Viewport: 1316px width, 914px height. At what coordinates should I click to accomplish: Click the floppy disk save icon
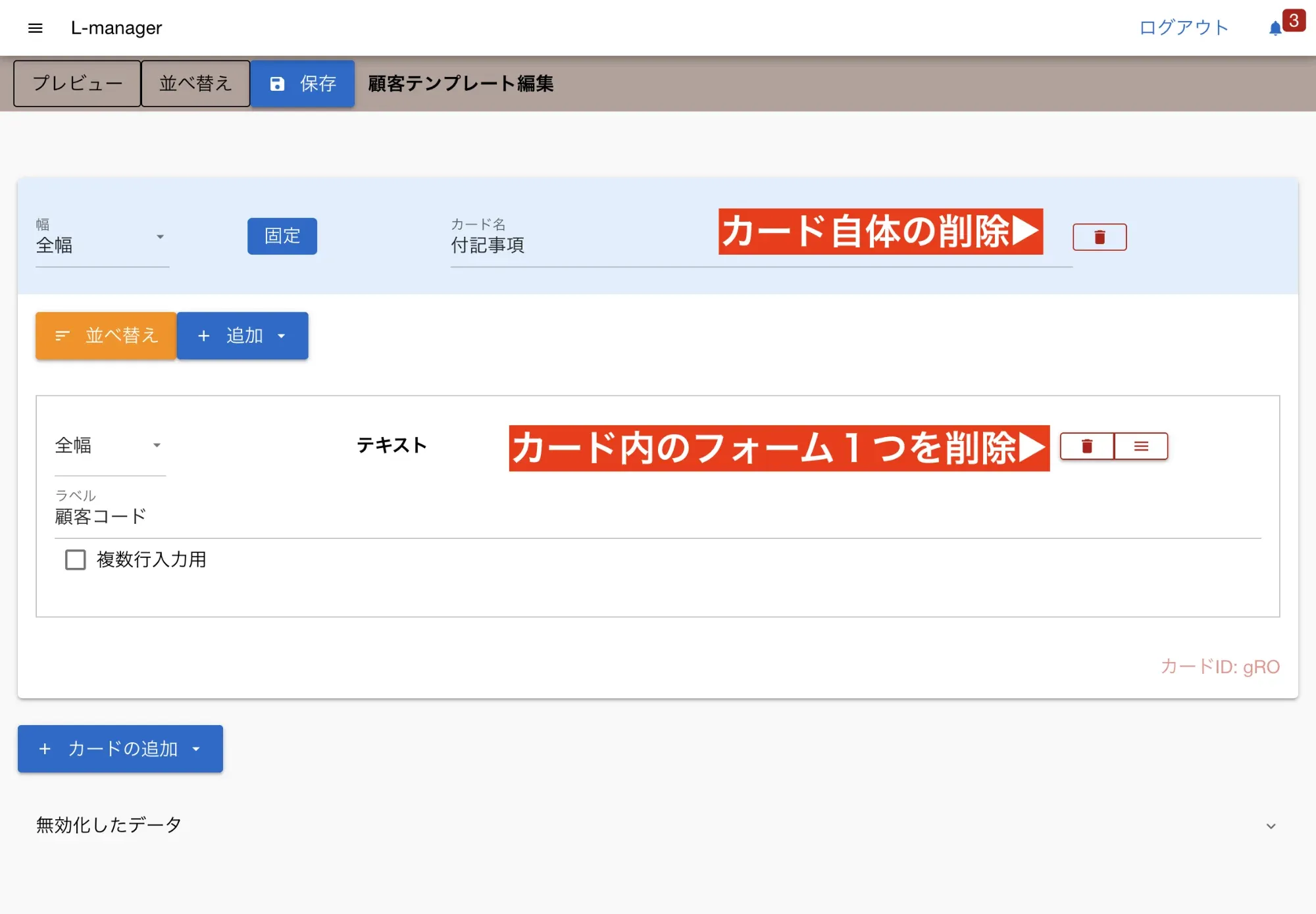(x=277, y=84)
